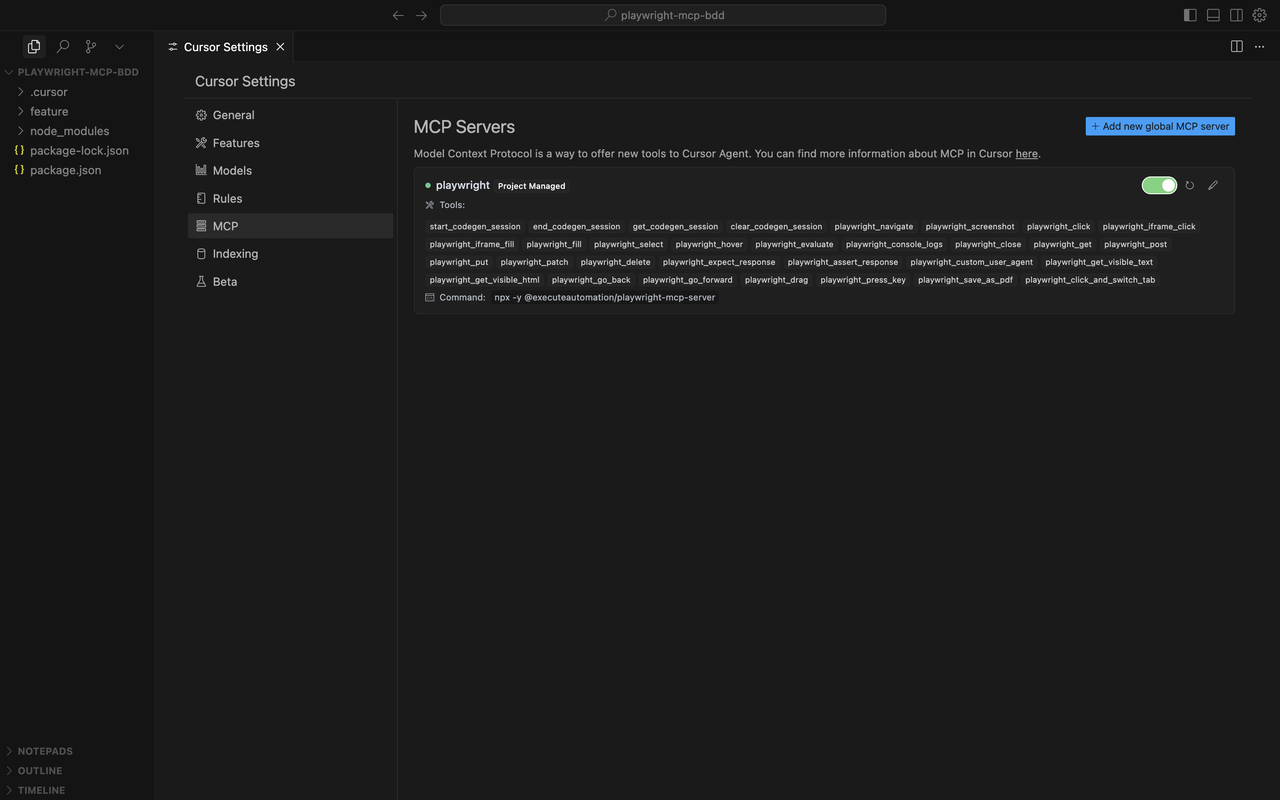Image resolution: width=1280 pixels, height=800 pixels.
Task: Click the playwright-mcp-bdd command search box
Action: pyautogui.click(x=662, y=15)
